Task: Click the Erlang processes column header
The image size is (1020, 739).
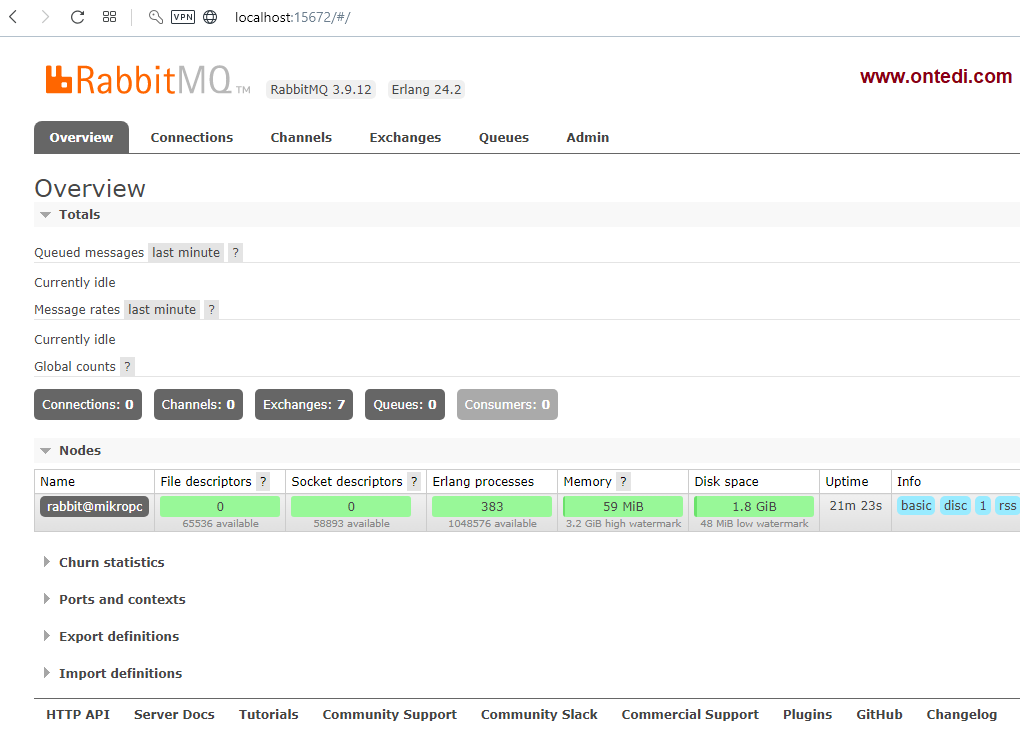Action: click(483, 481)
